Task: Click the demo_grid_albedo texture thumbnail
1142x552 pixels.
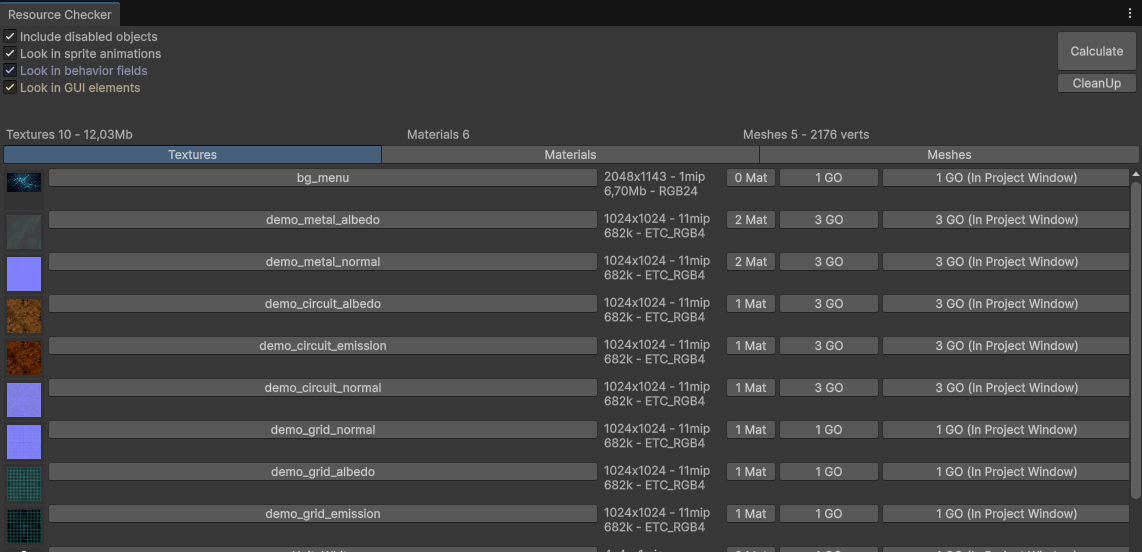Action: (24, 484)
